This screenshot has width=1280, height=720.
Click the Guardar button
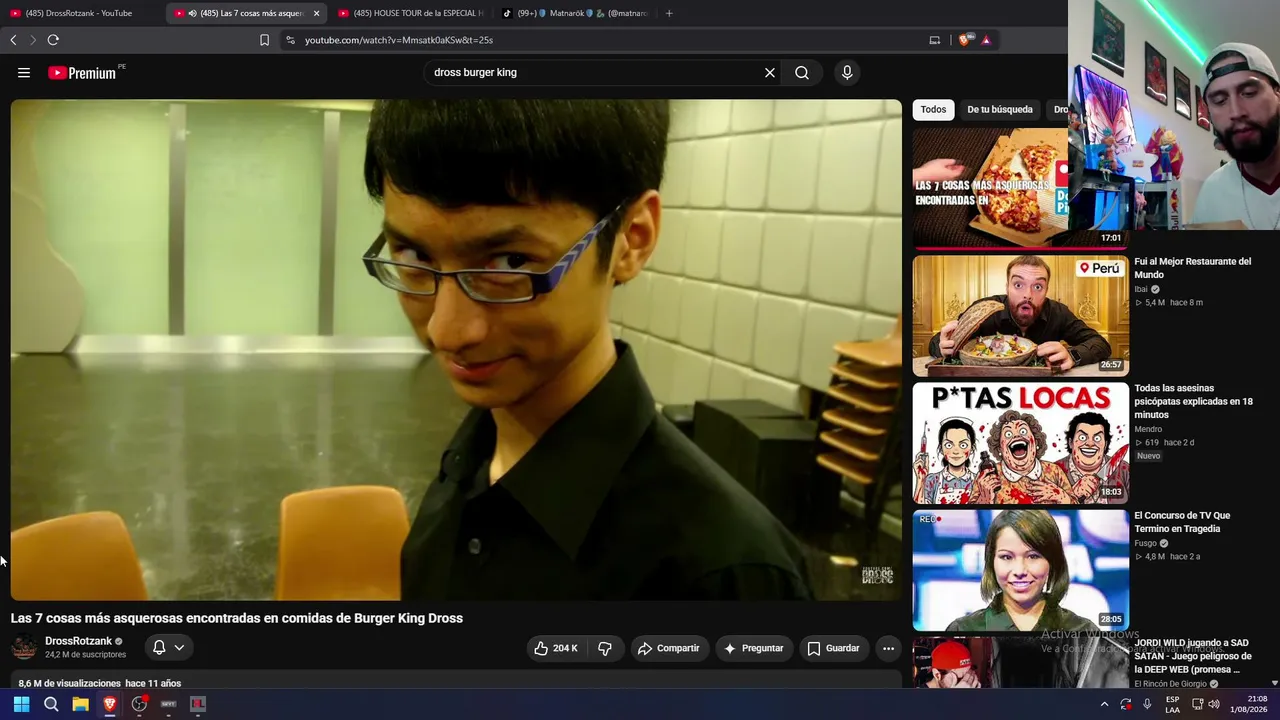833,648
